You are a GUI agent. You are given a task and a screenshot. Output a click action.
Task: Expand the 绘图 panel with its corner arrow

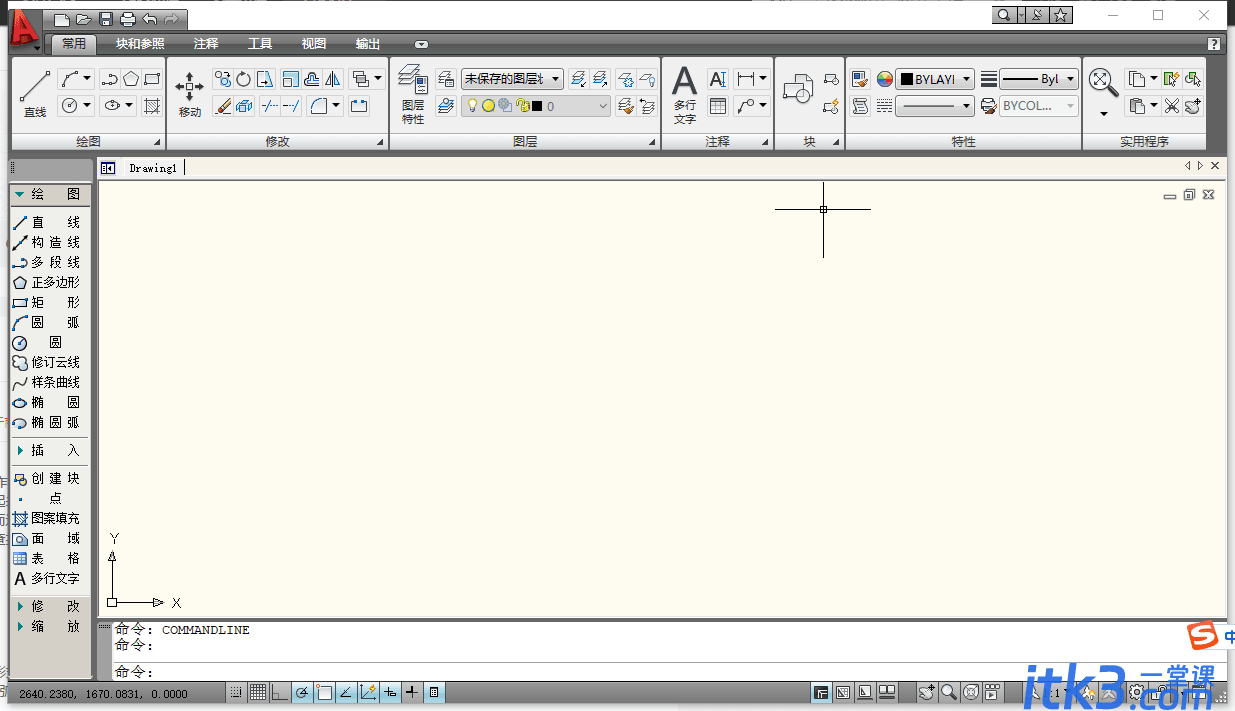tap(157, 143)
